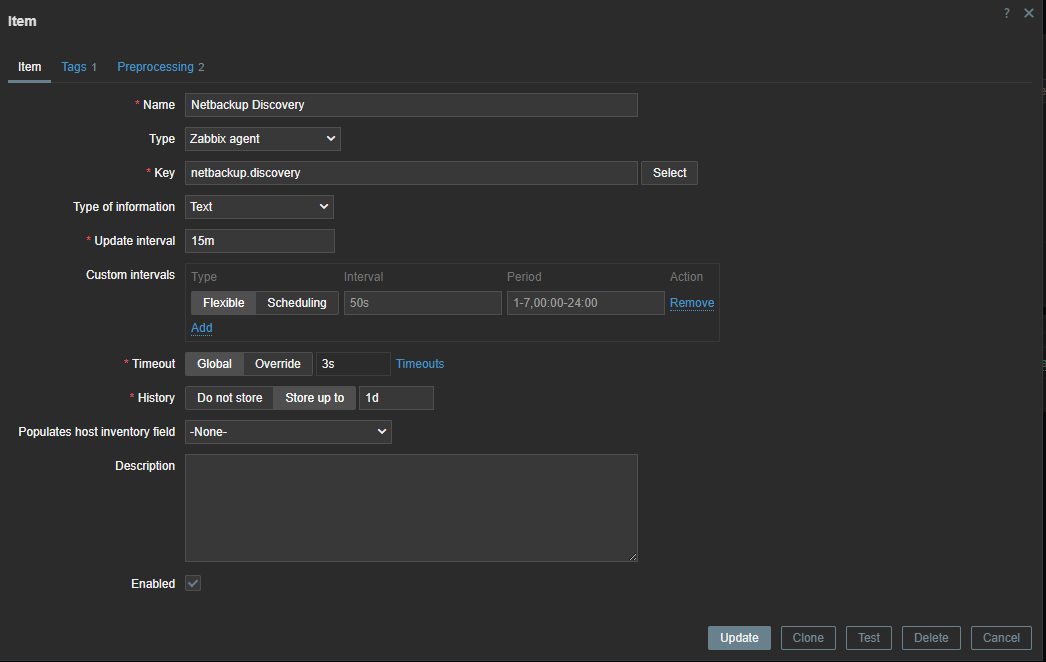The image size is (1046, 662).
Task: Add a new custom interval
Action: point(201,327)
